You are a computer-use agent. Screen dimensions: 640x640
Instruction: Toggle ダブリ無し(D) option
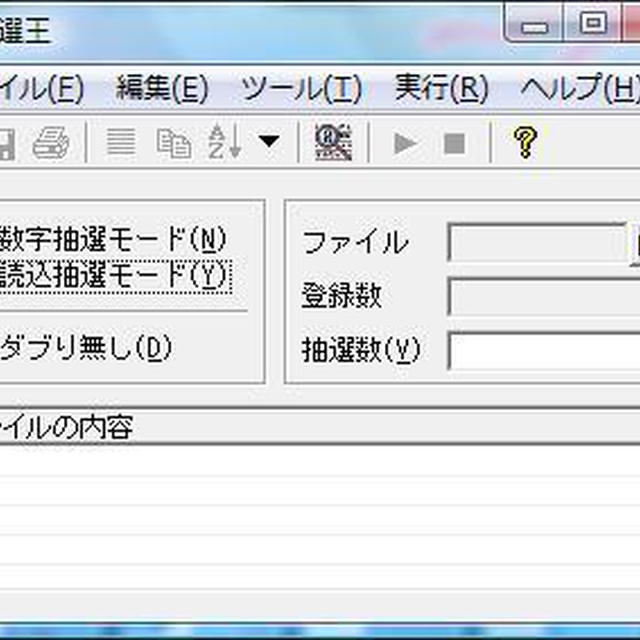[x=86, y=348]
